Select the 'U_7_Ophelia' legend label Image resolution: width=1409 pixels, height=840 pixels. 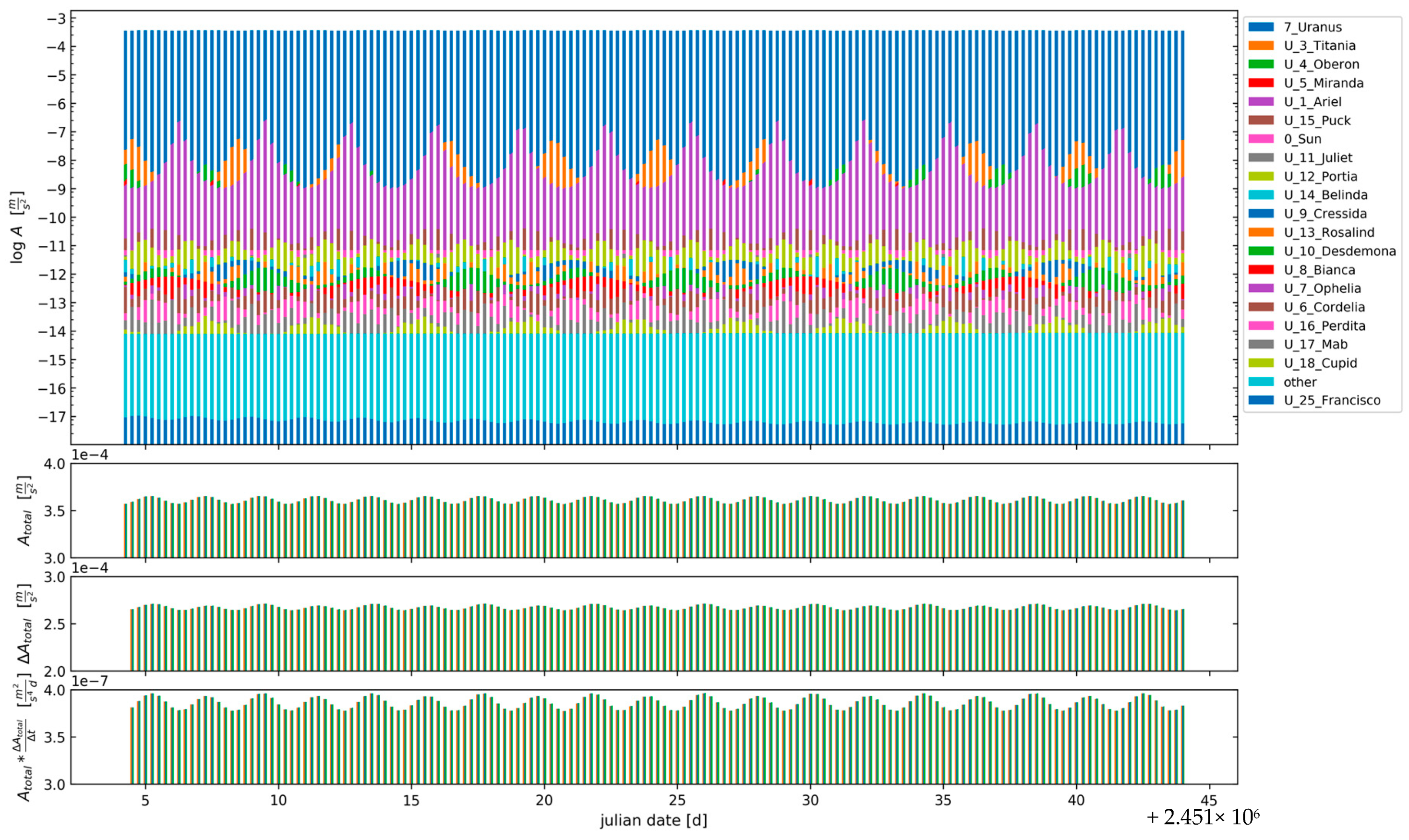(1323, 288)
